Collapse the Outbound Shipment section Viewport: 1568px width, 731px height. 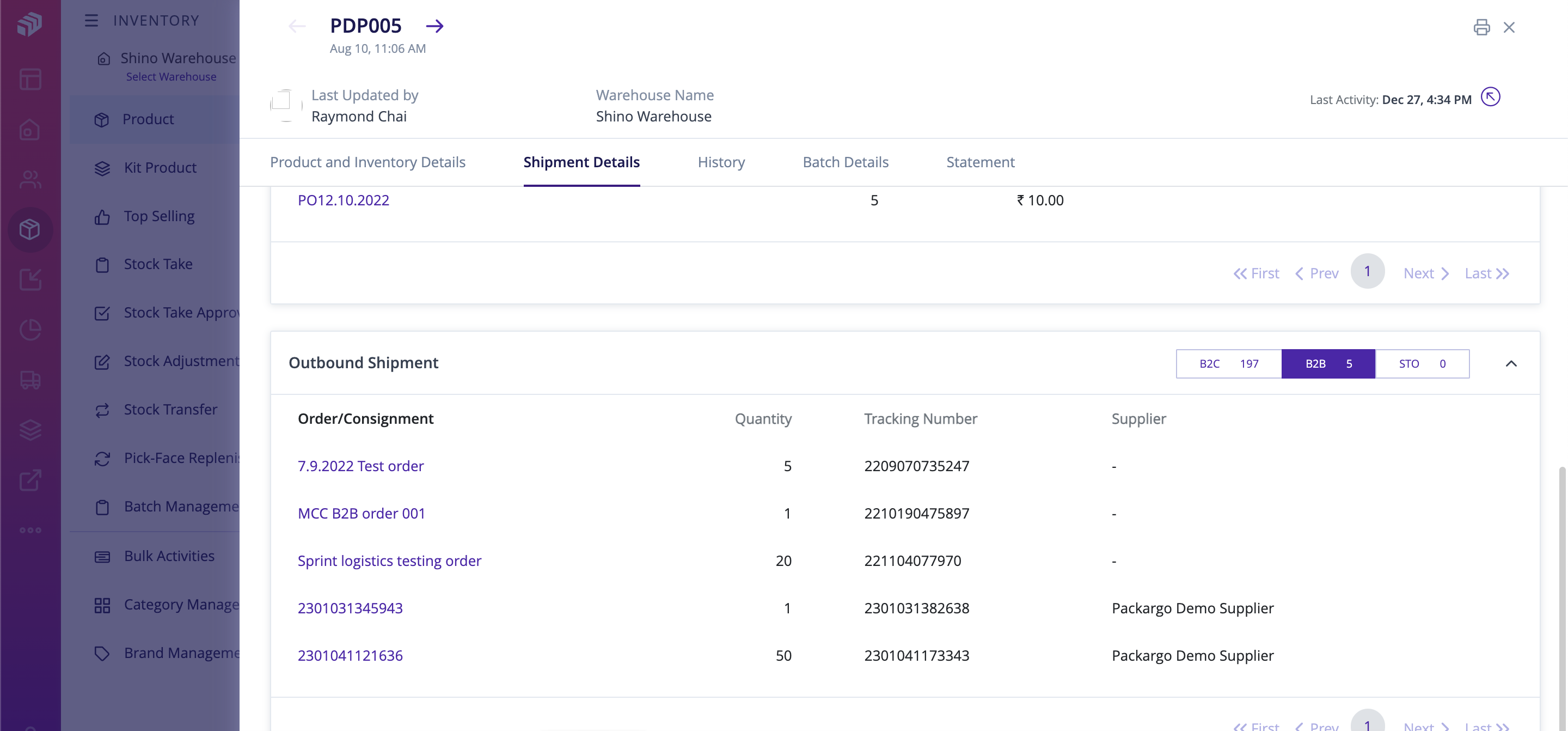[1511, 364]
